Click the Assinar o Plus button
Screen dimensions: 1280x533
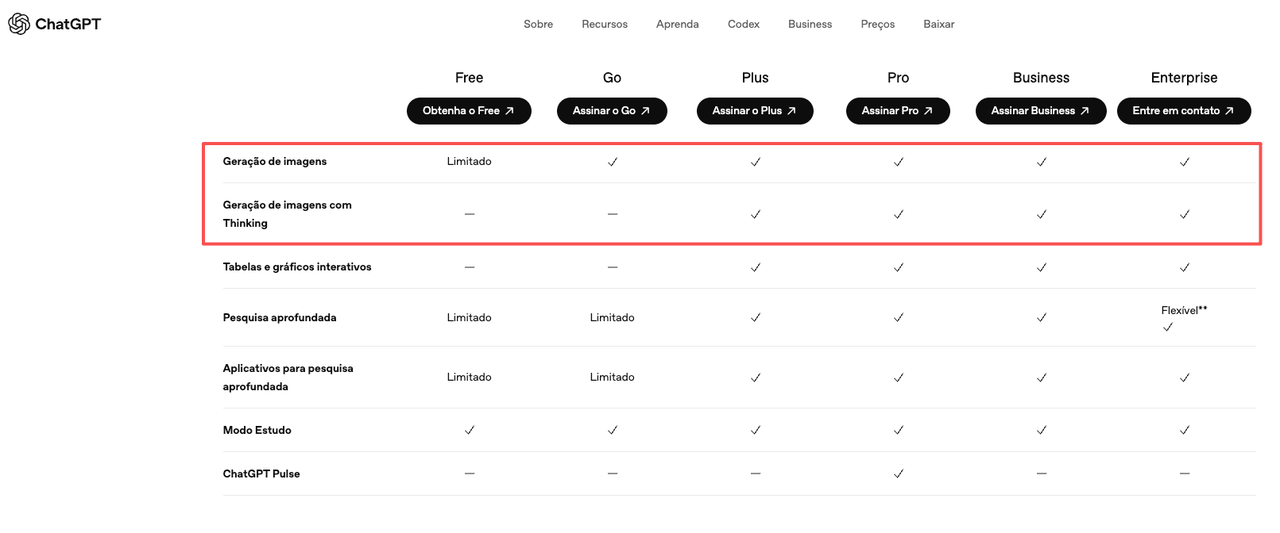point(755,111)
